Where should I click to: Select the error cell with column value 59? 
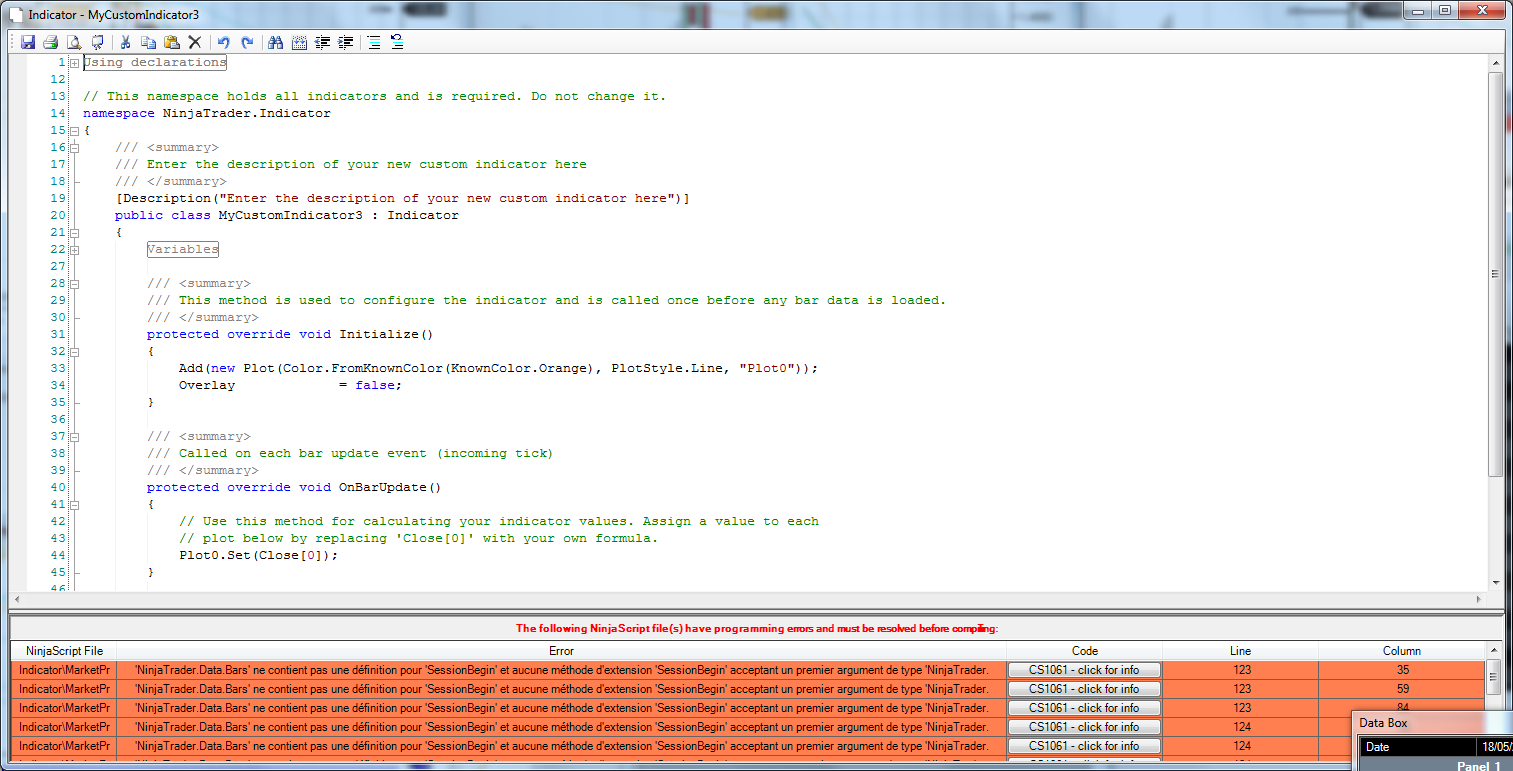click(x=1402, y=689)
